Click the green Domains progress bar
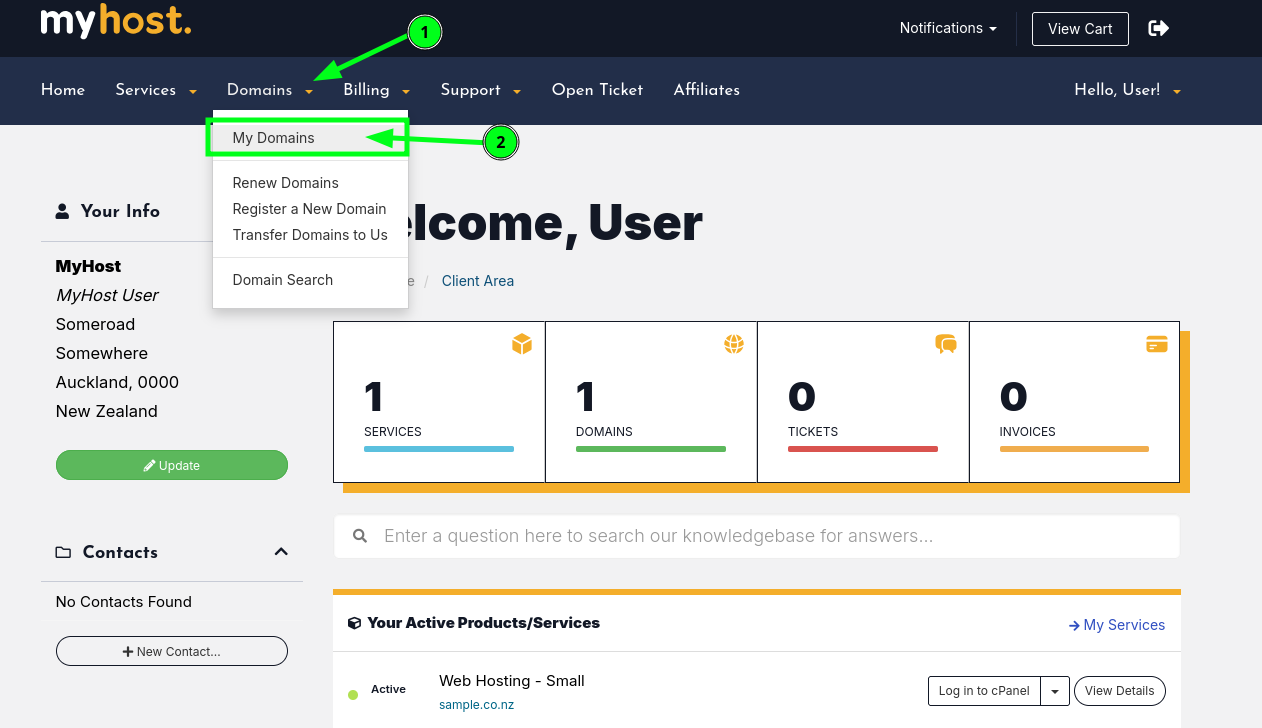The image size is (1262, 728). 650,449
